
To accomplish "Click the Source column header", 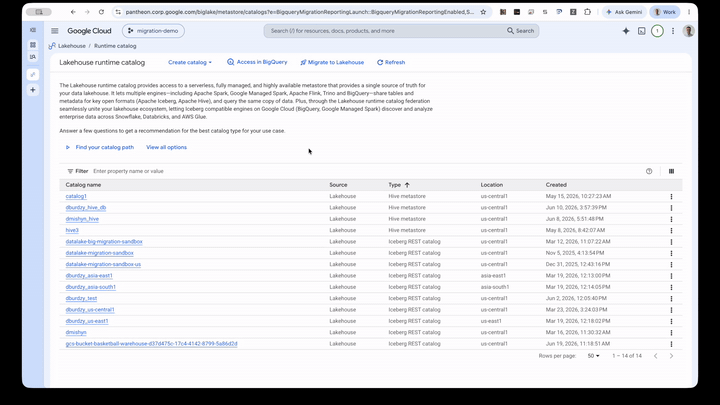I will [338, 185].
